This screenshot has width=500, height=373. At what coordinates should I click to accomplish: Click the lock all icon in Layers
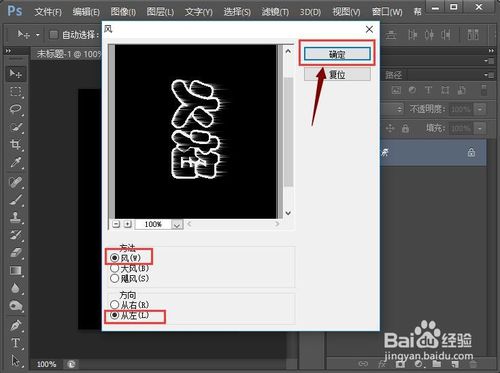point(405,128)
